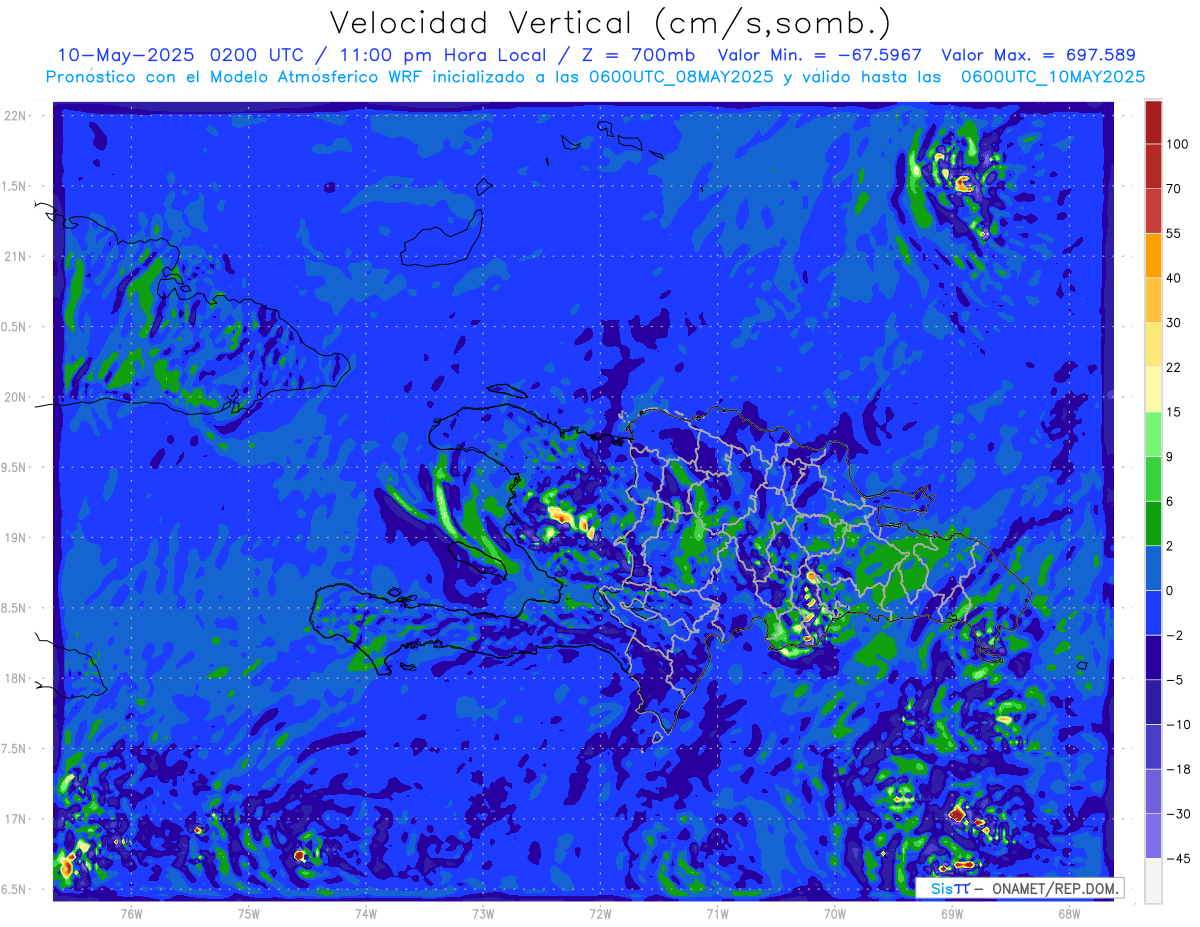Click the 73W longitude label

(483, 913)
